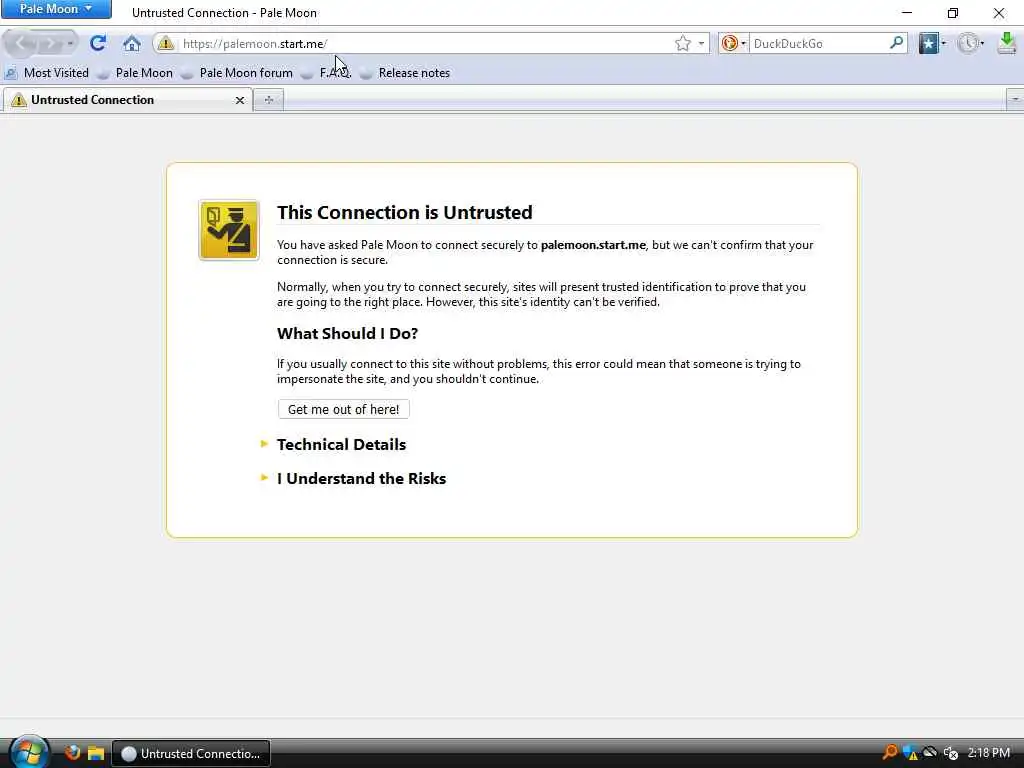Image resolution: width=1024 pixels, height=768 pixels.
Task: Open the Bookmarks menu star button
Action: click(x=933, y=44)
